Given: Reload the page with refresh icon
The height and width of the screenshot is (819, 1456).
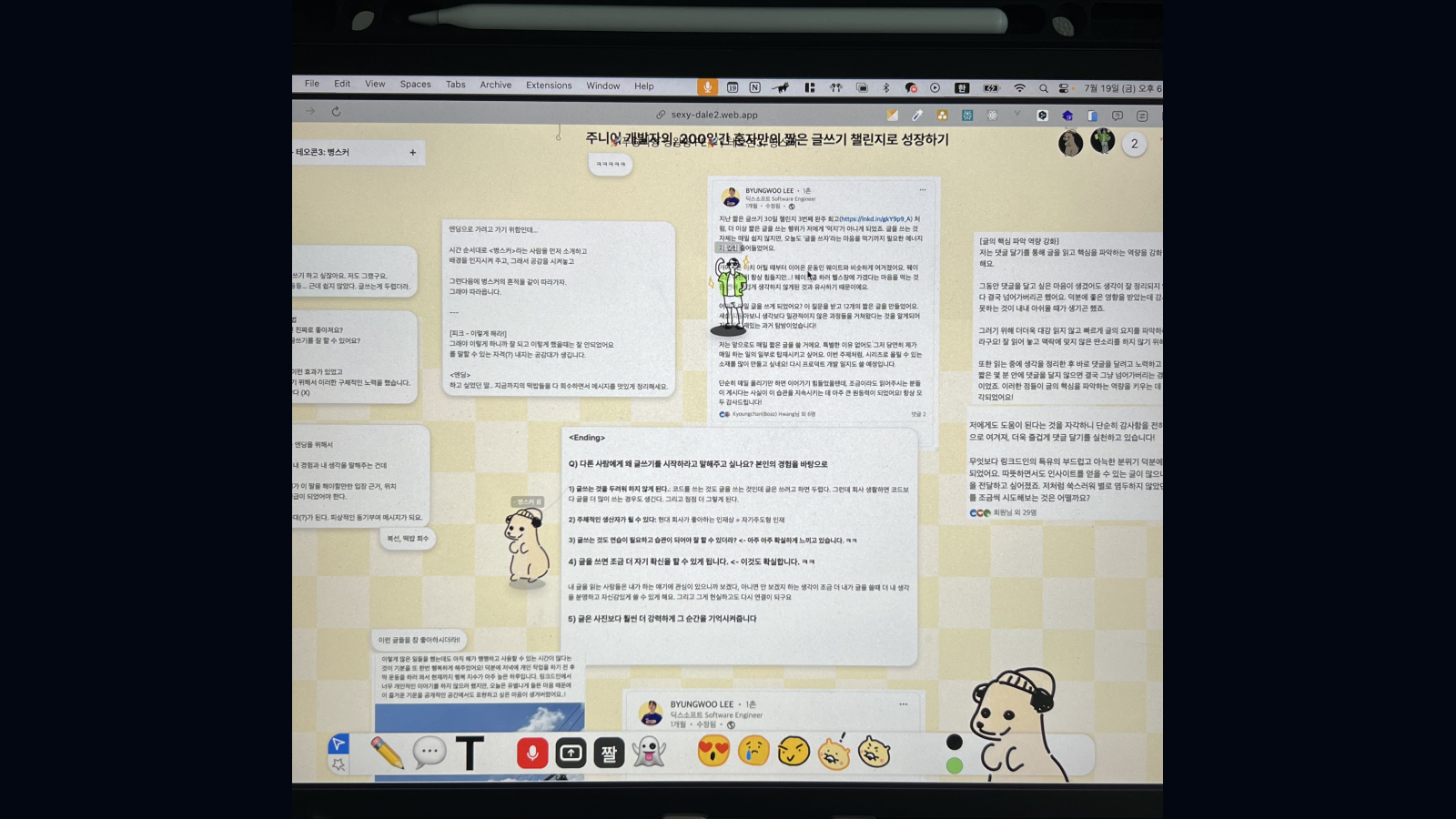Looking at the screenshot, I should click(x=336, y=111).
